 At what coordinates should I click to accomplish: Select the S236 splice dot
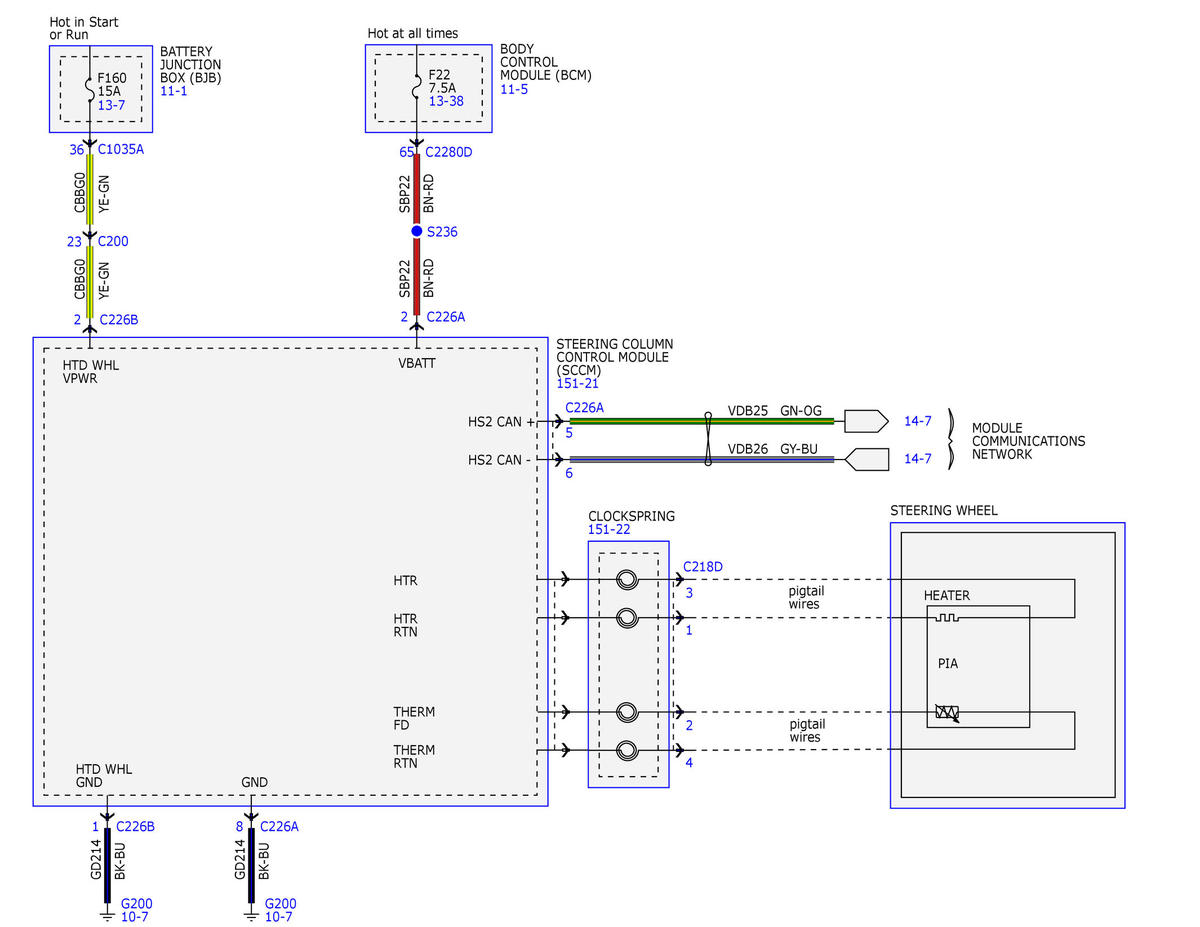417,231
